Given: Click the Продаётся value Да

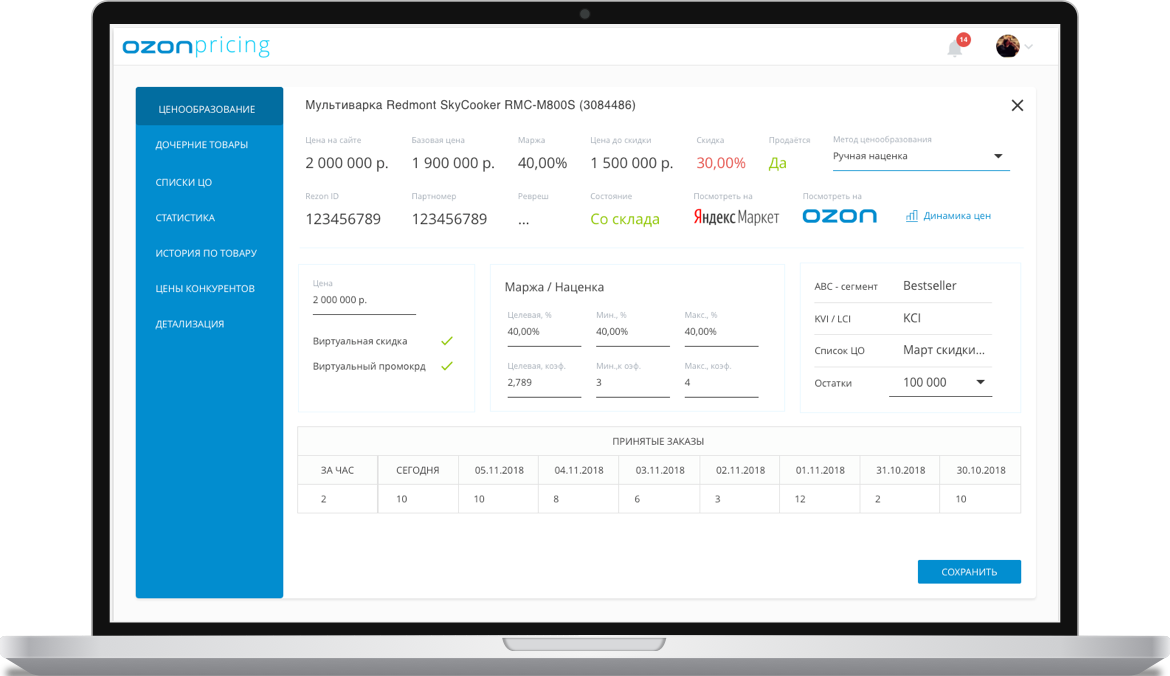Looking at the screenshot, I should coord(778,163).
